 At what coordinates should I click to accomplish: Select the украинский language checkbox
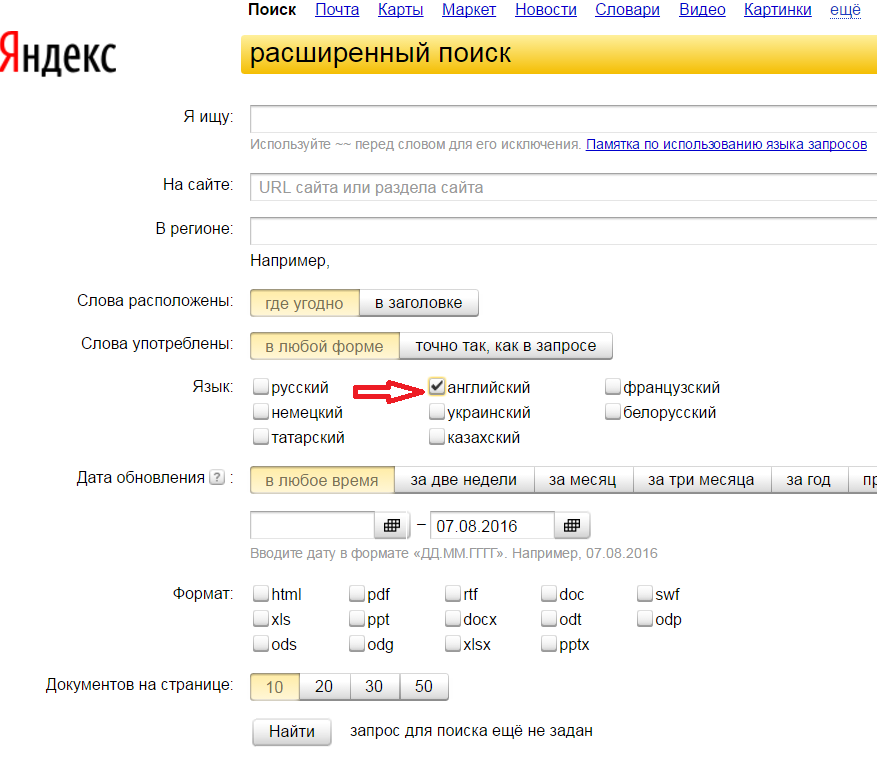pos(437,412)
